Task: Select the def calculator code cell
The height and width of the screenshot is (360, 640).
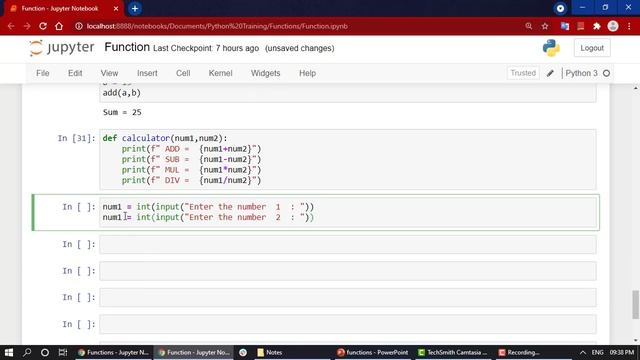Action: (348, 160)
